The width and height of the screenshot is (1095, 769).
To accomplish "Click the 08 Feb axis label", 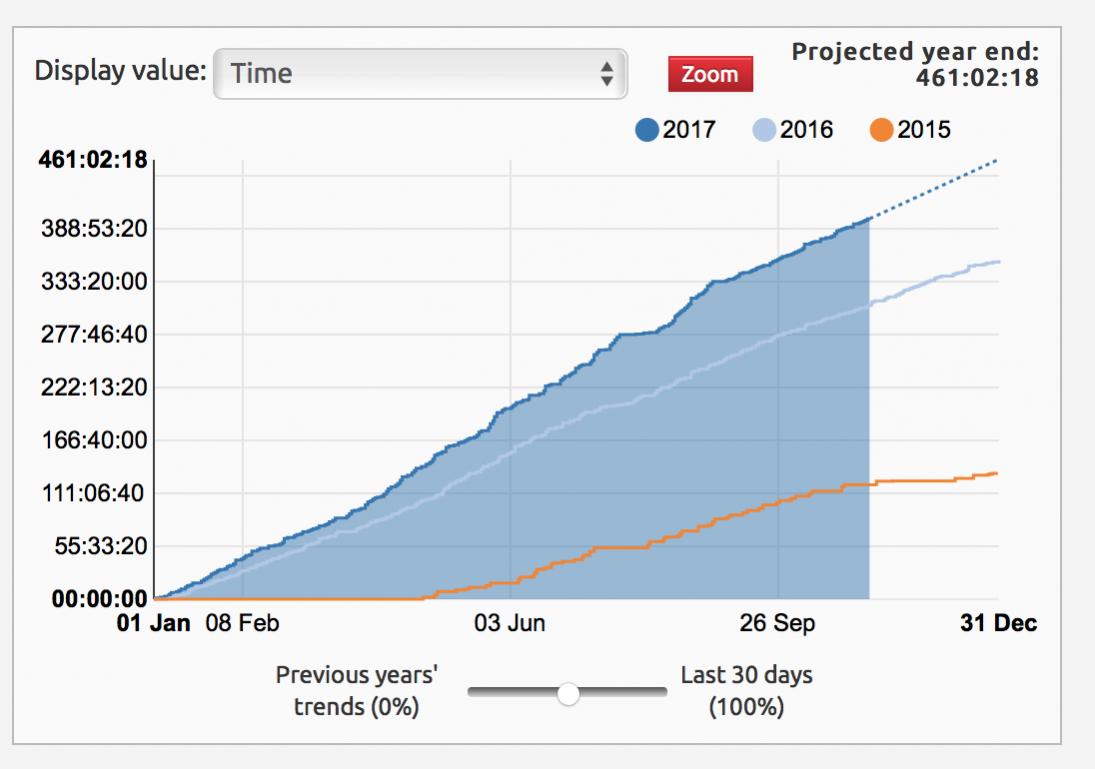I will [242, 624].
